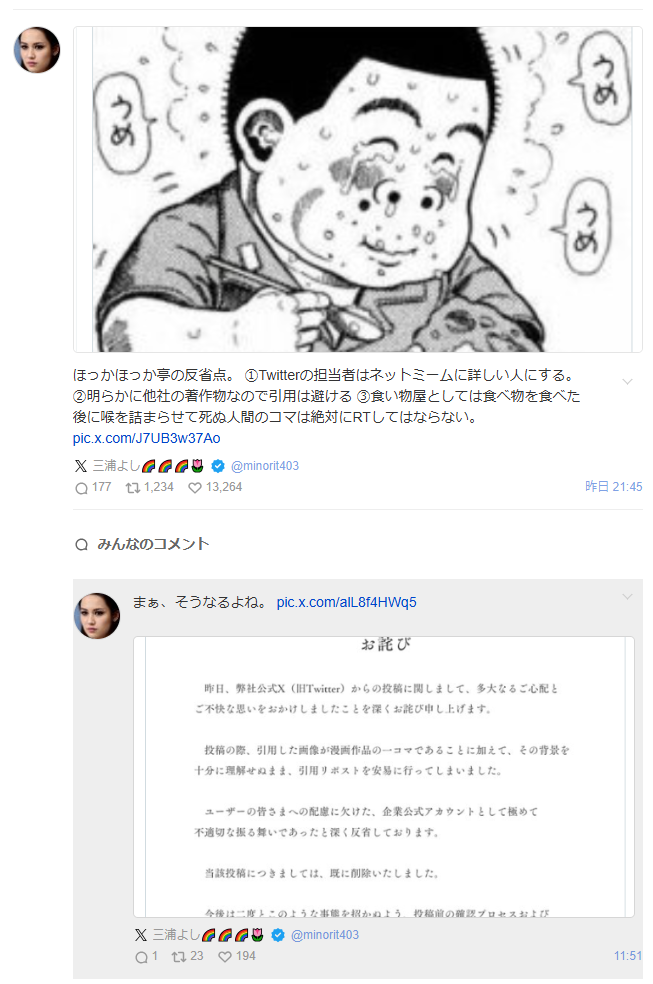Expand the chevron menu of the comment
Viewport: 653px width, 984px height.
click(627, 596)
